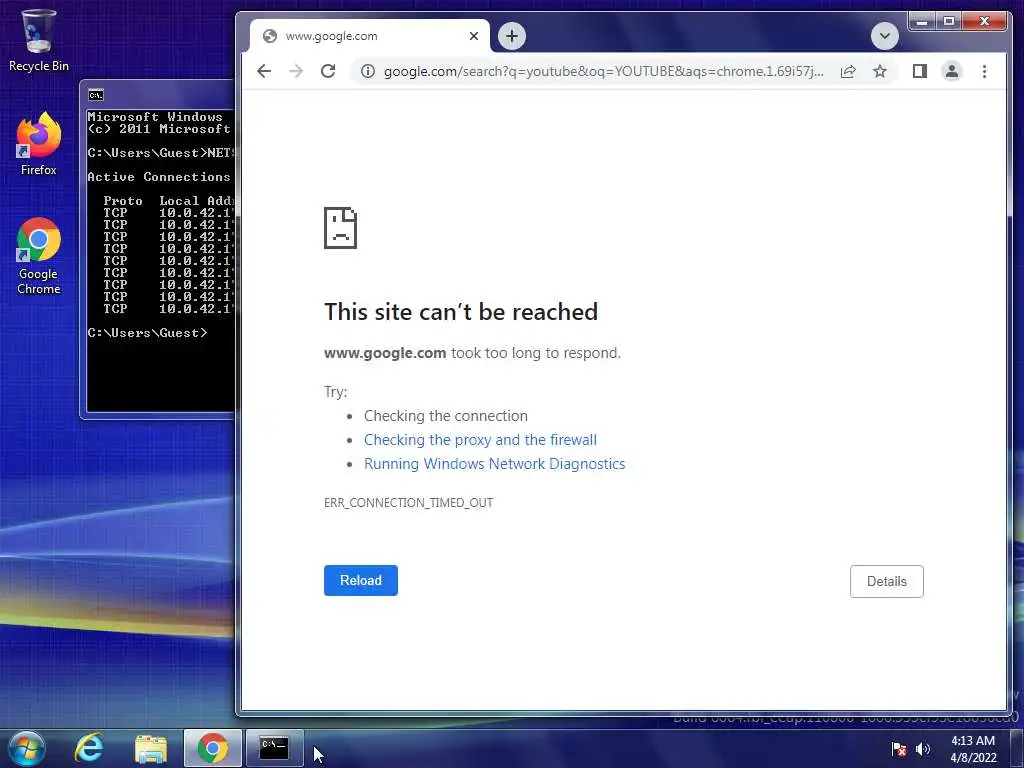Screen dimensions: 1024x768
Task: Click 'Proto' column header in Command Prompt
Action: [123, 201]
